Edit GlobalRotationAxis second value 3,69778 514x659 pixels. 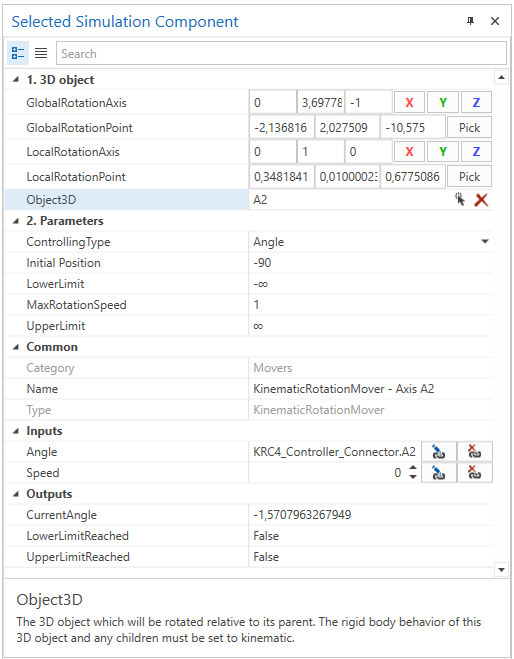coord(321,103)
